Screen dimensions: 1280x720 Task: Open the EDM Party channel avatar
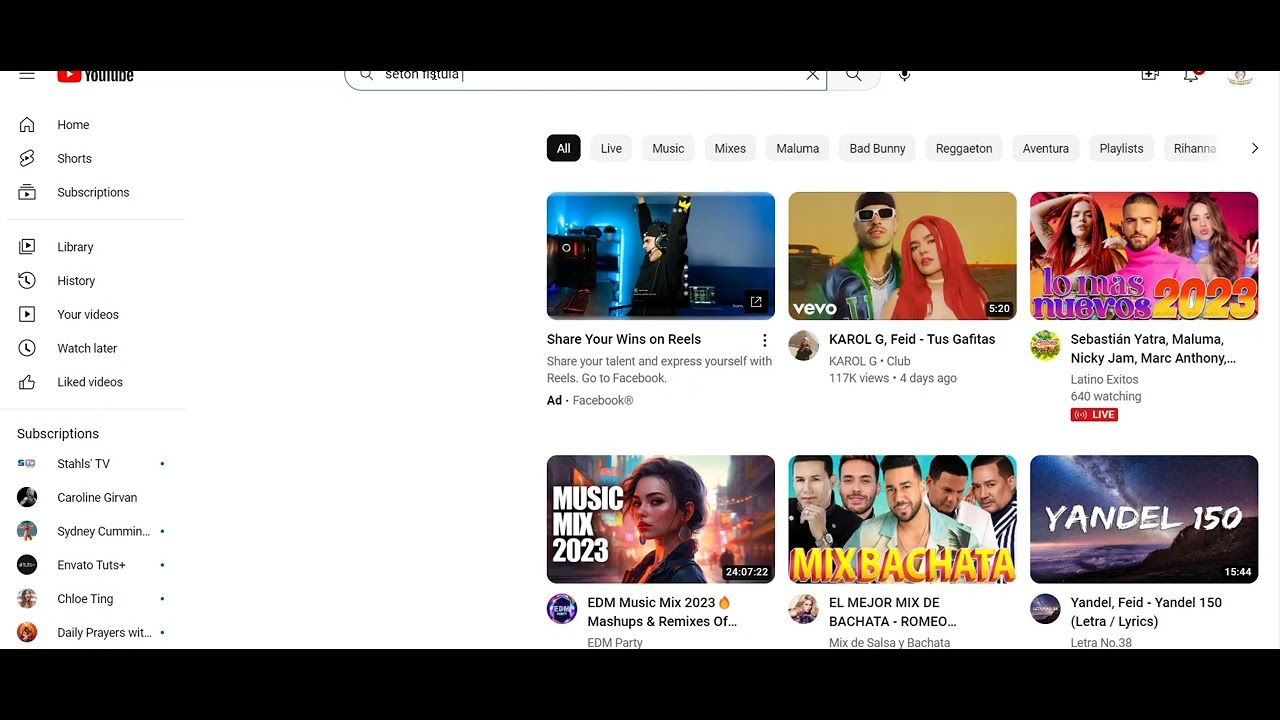[562, 609]
